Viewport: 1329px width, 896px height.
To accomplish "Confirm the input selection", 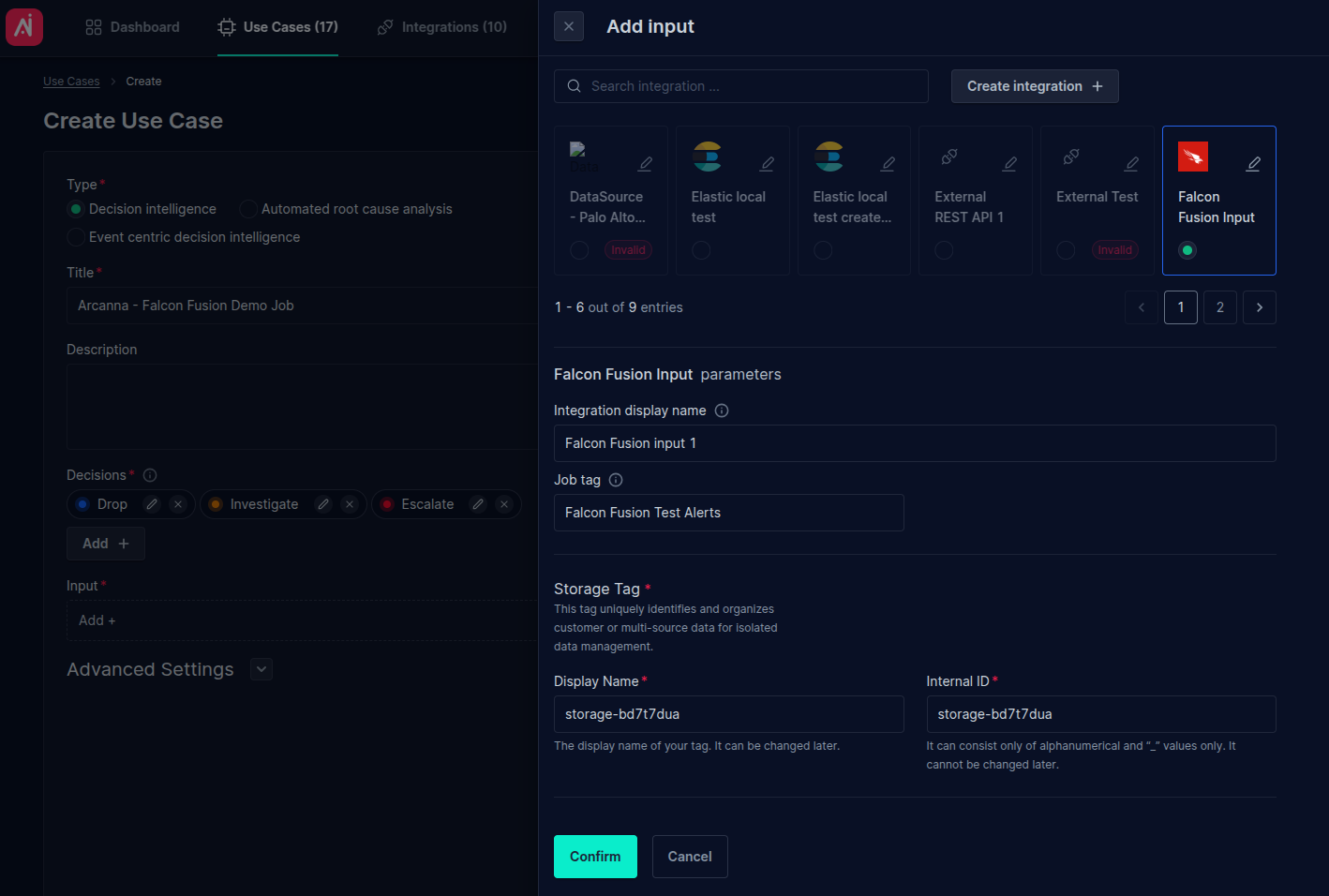I will (x=595, y=857).
